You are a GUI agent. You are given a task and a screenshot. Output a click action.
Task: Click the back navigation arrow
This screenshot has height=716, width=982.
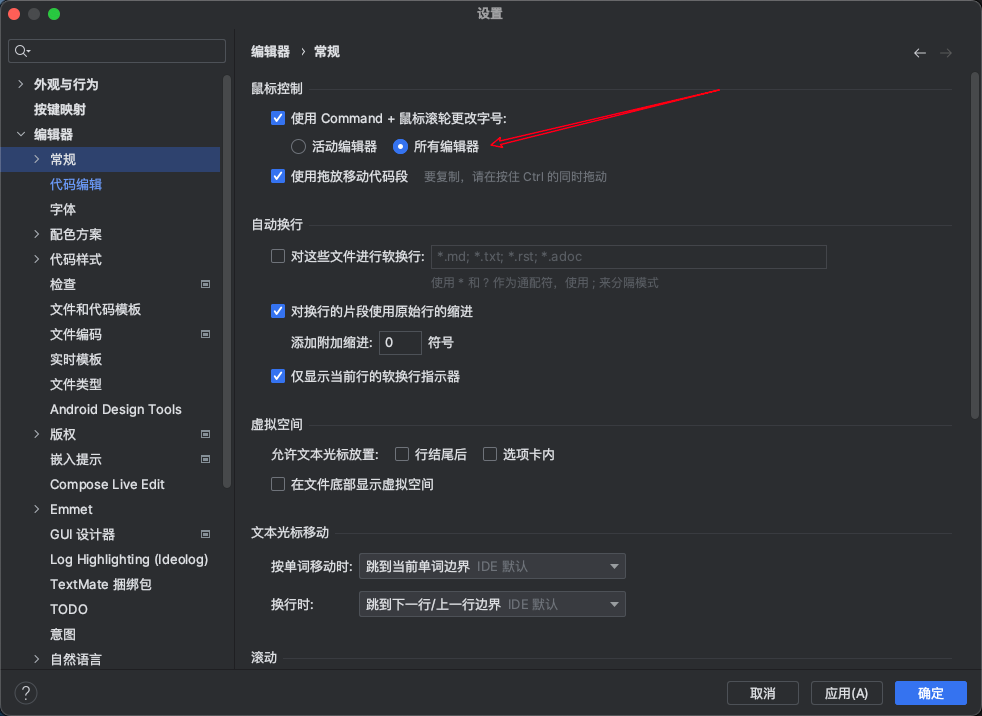920,53
